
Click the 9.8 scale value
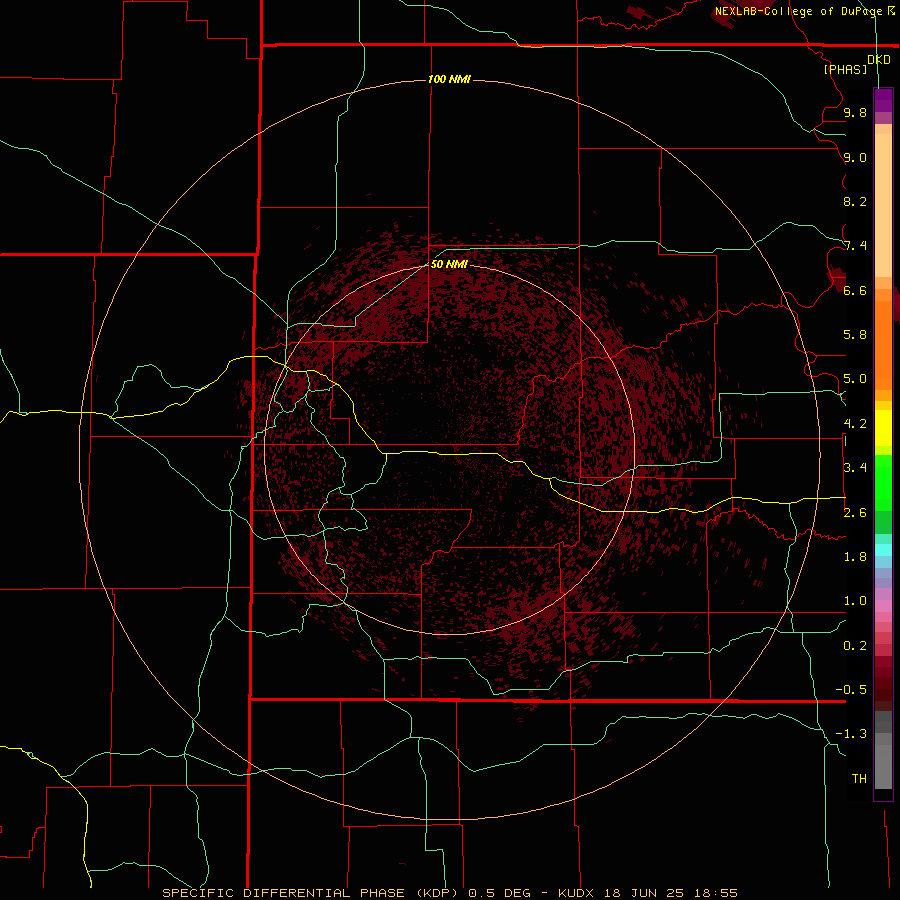coord(855,112)
